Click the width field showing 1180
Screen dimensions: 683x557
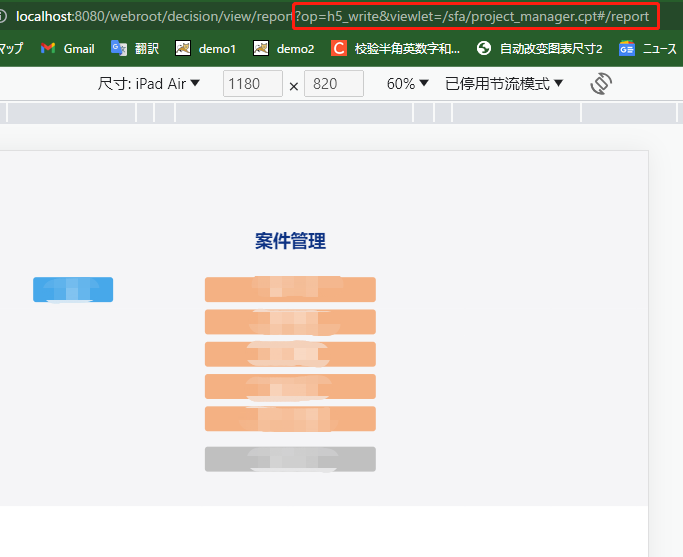[253, 83]
